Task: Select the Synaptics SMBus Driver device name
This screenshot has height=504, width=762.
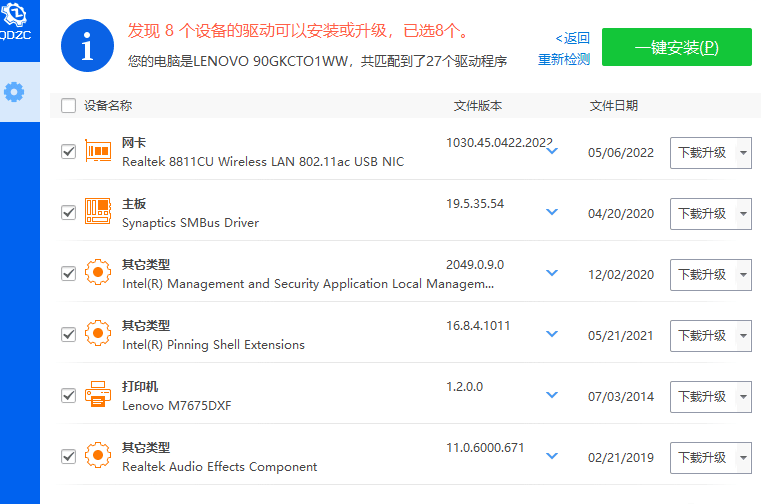Action: click(x=190, y=223)
